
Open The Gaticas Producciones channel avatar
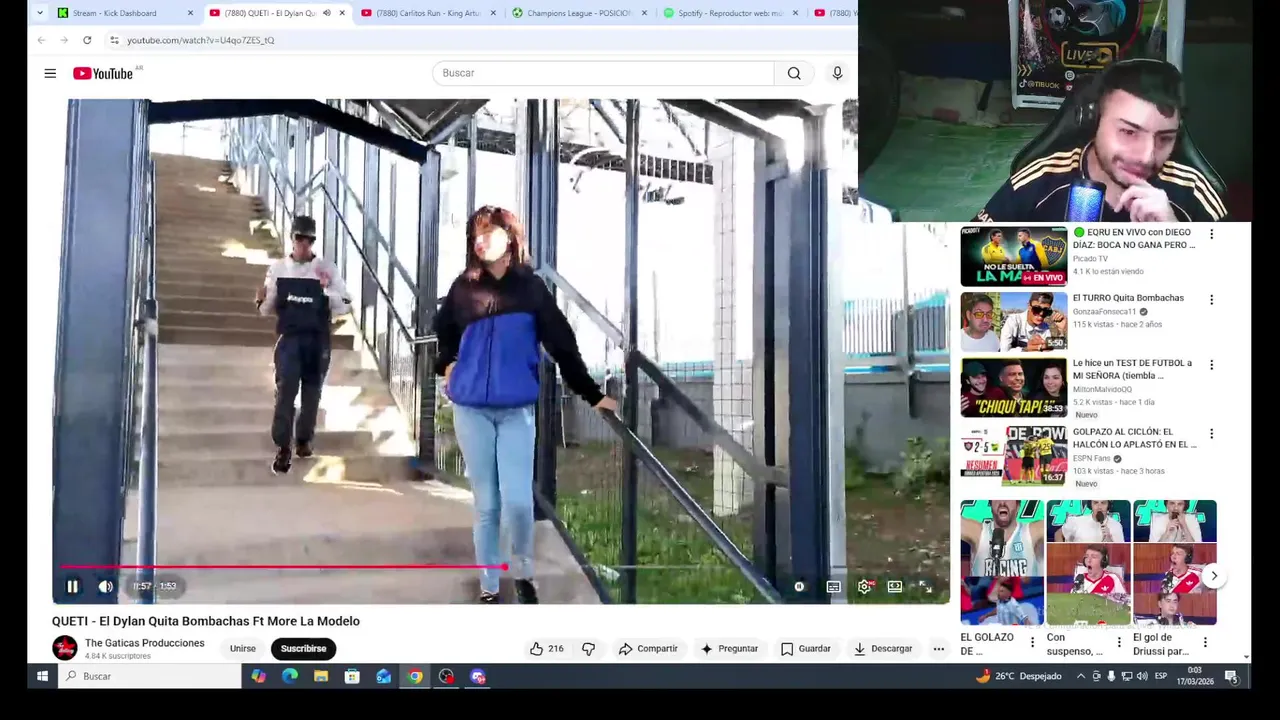tap(65, 648)
